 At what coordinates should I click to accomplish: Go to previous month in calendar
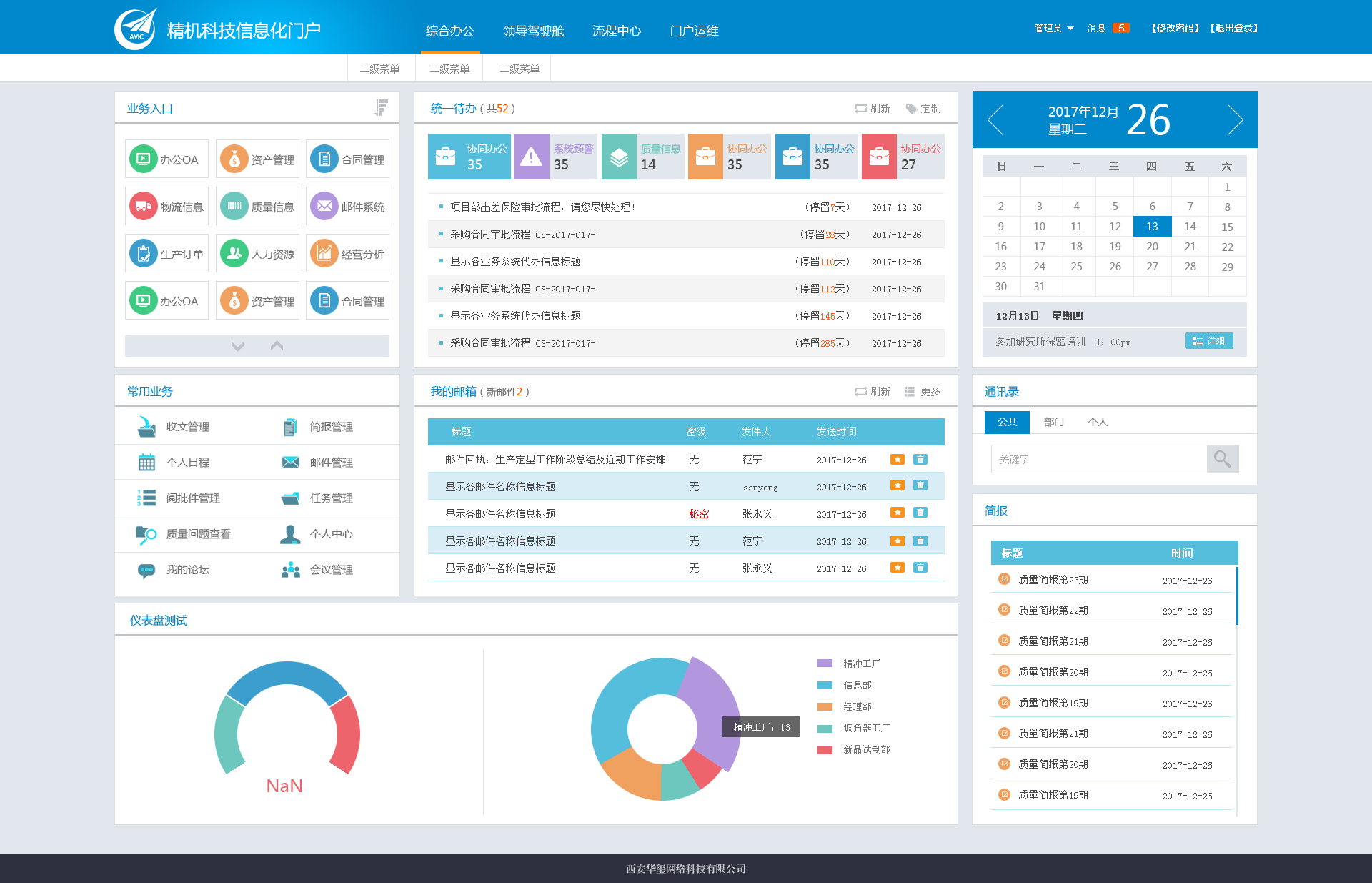click(995, 119)
